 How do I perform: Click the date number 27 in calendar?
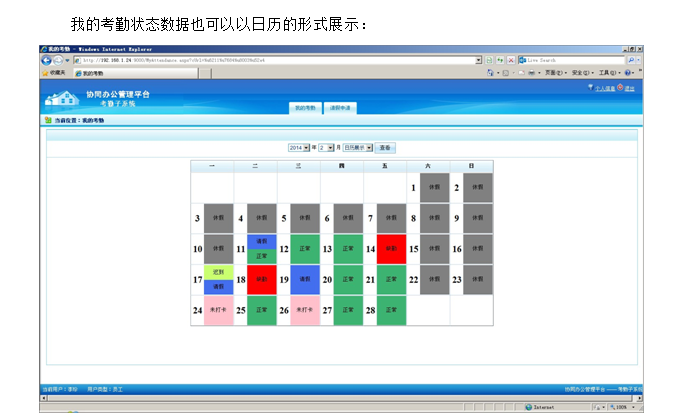(x=327, y=311)
